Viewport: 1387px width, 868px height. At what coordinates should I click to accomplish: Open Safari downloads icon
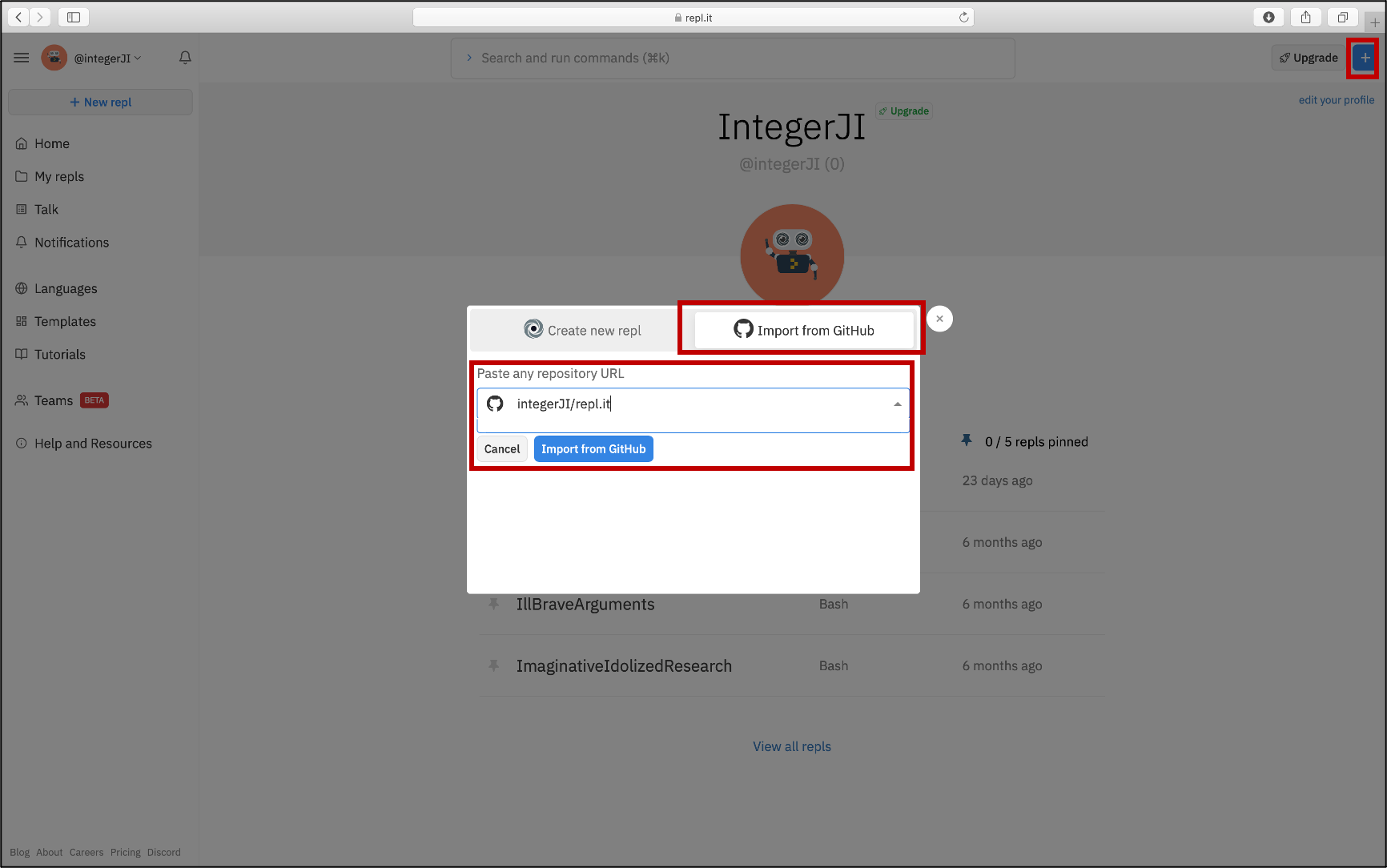(x=1268, y=17)
